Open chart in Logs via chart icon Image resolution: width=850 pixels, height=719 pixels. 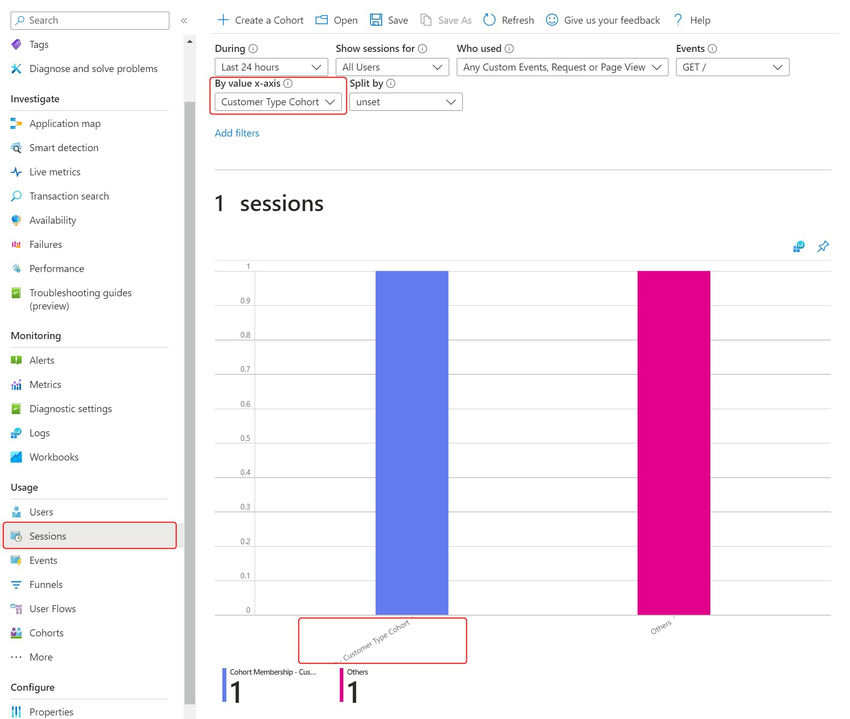(799, 247)
